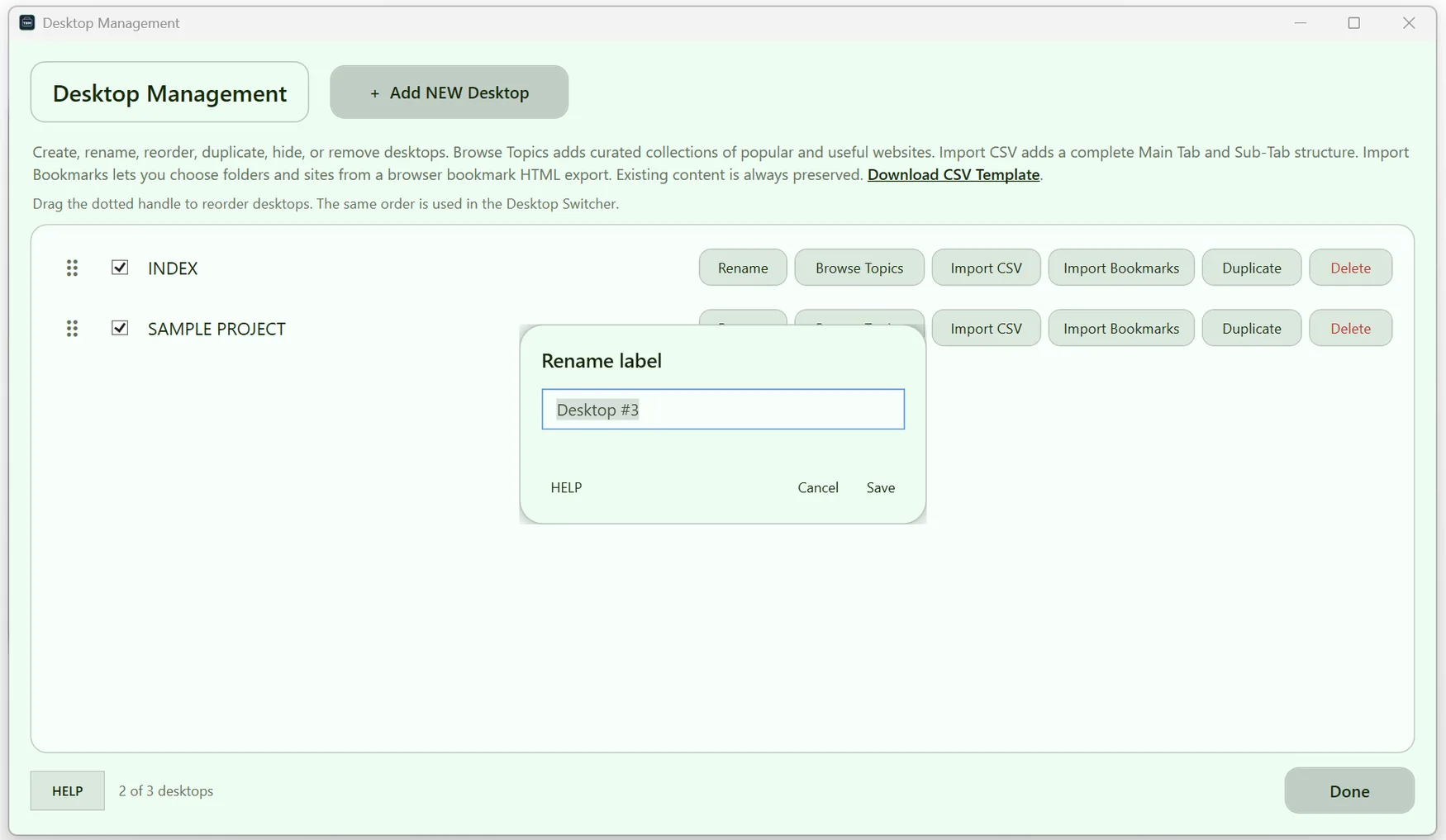
Task: Click the '2 of 3 desktops' status text
Action: point(166,790)
